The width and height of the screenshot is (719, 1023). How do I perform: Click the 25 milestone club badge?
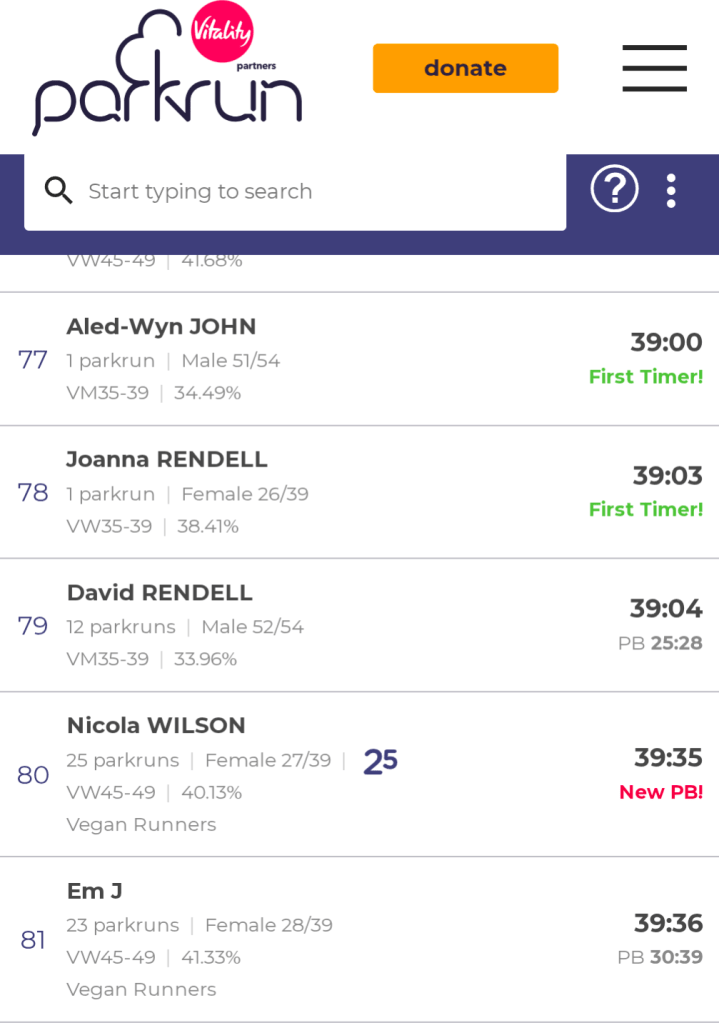point(380,761)
